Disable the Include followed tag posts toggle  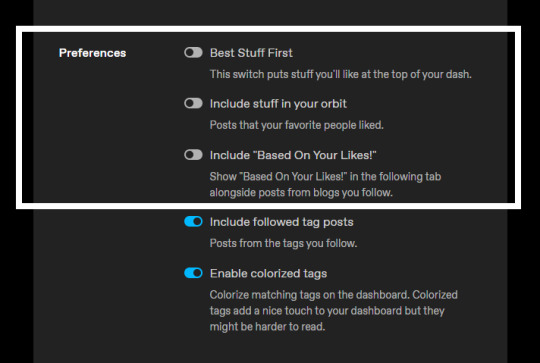pyautogui.click(x=193, y=221)
